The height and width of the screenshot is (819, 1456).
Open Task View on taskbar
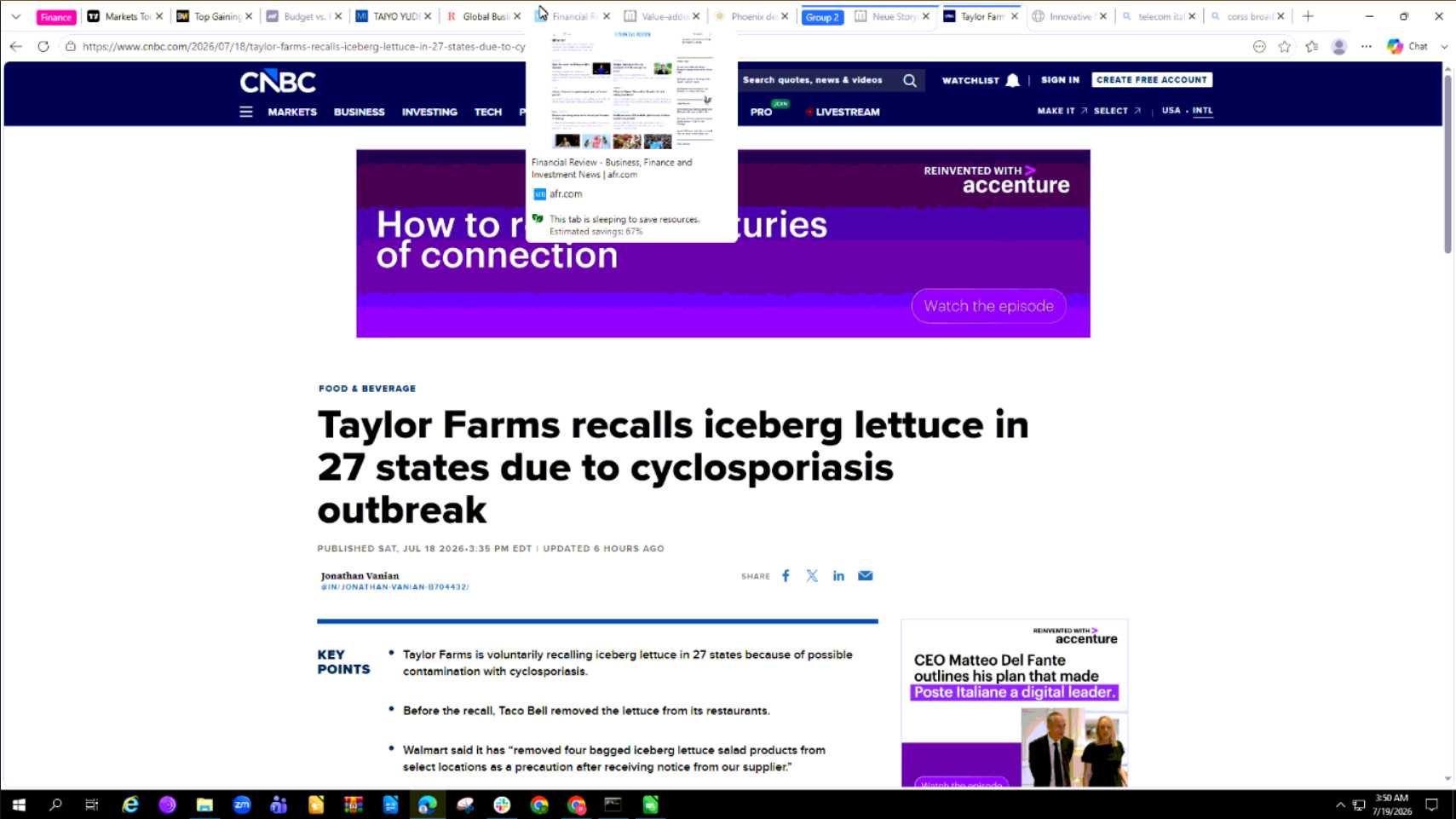(92, 805)
